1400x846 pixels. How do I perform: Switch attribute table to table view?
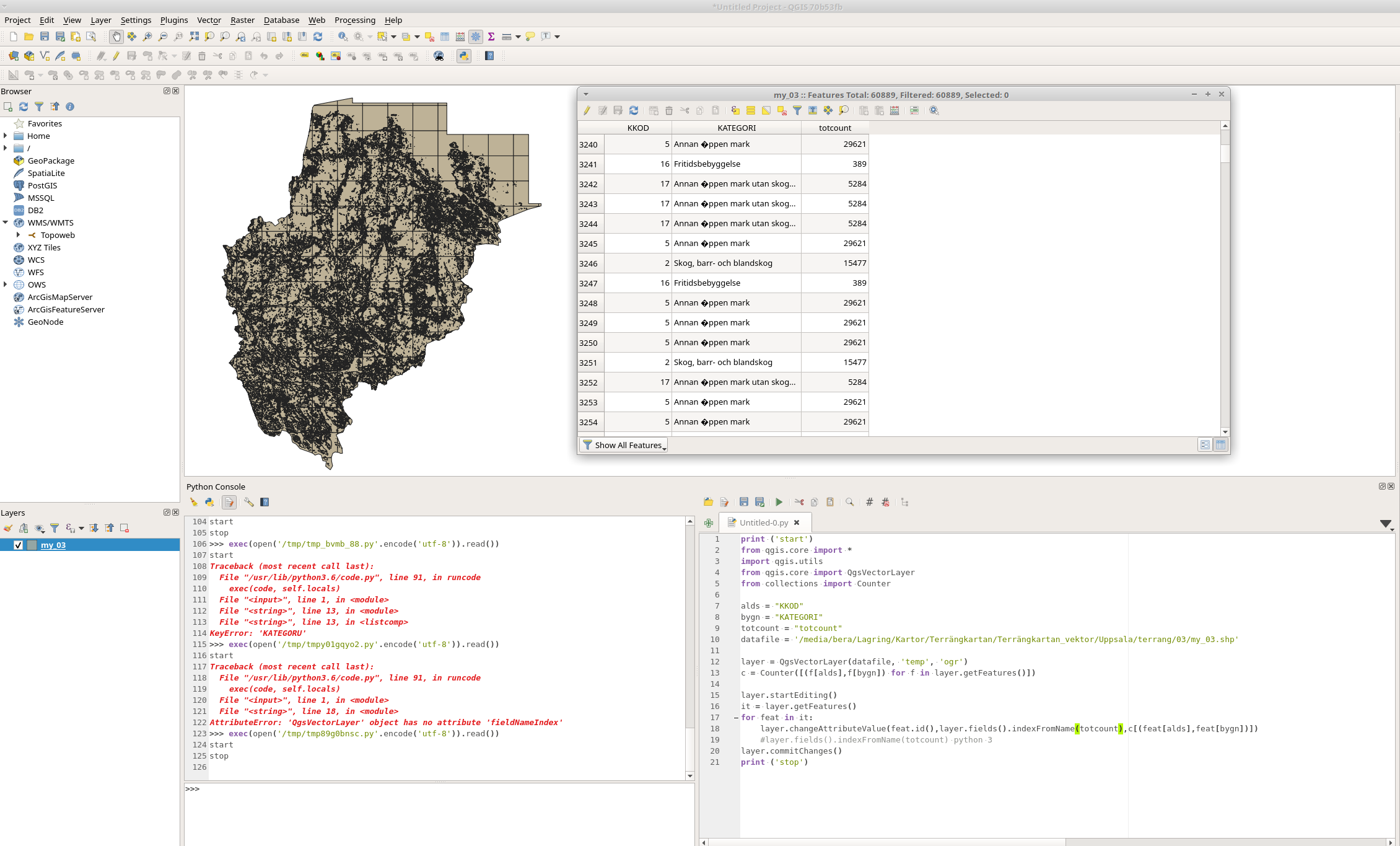point(1220,445)
